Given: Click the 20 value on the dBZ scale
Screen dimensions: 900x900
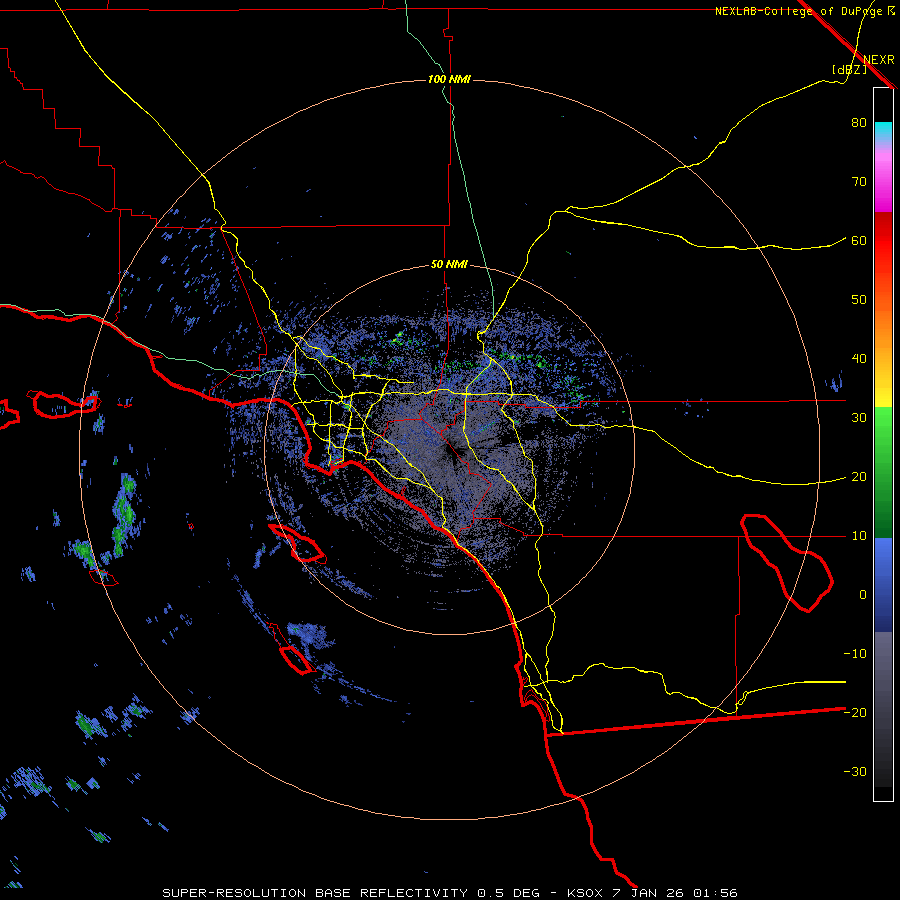Looking at the screenshot, I should pyautogui.click(x=859, y=477).
